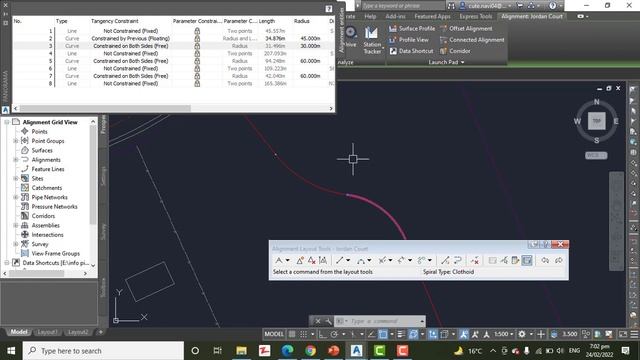Image resolution: width=640 pixels, height=360 pixels.
Task: Open the line tool dropdown arrow
Action: pyautogui.click(x=348, y=260)
